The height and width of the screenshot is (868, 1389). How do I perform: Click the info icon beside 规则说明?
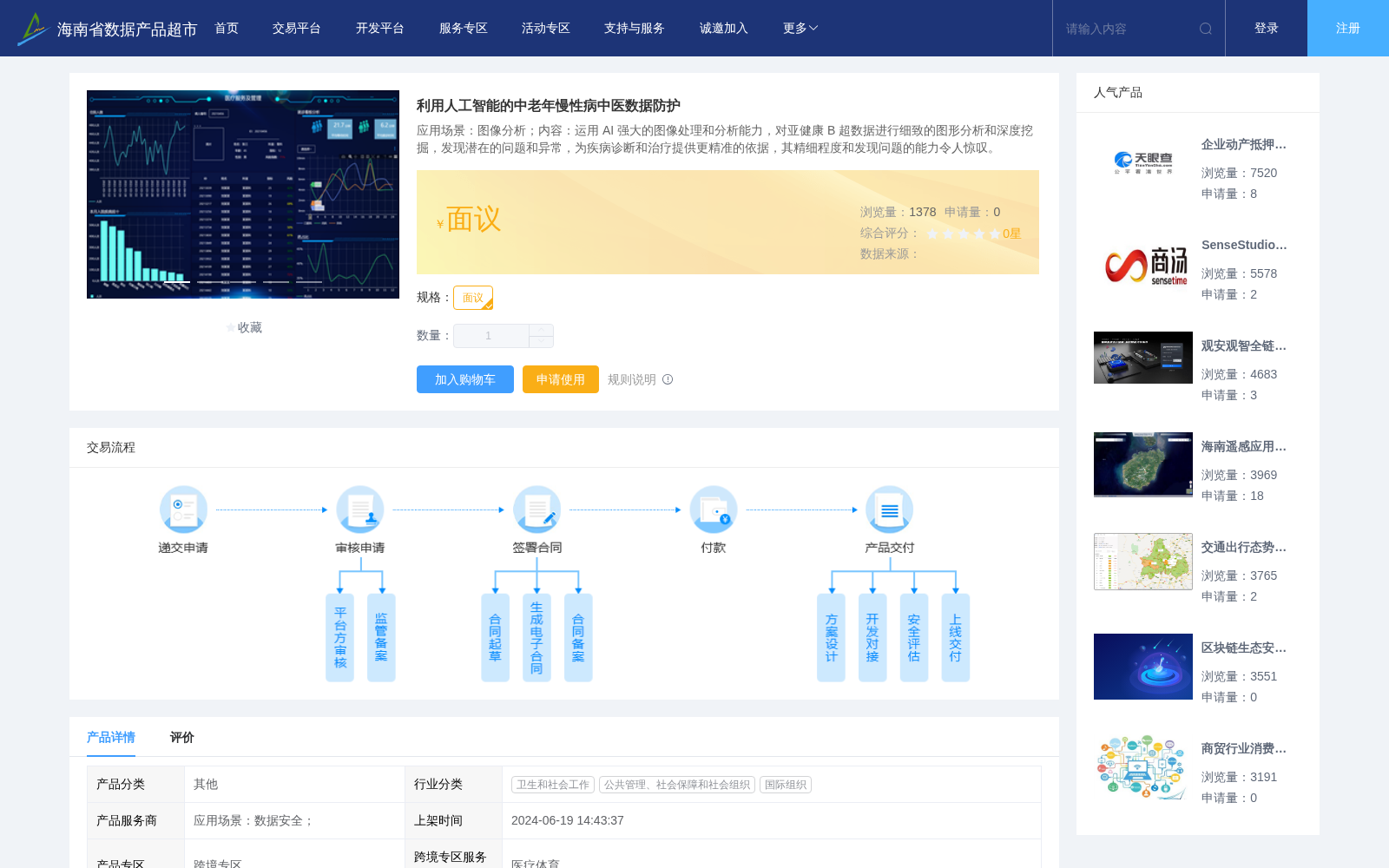click(668, 379)
